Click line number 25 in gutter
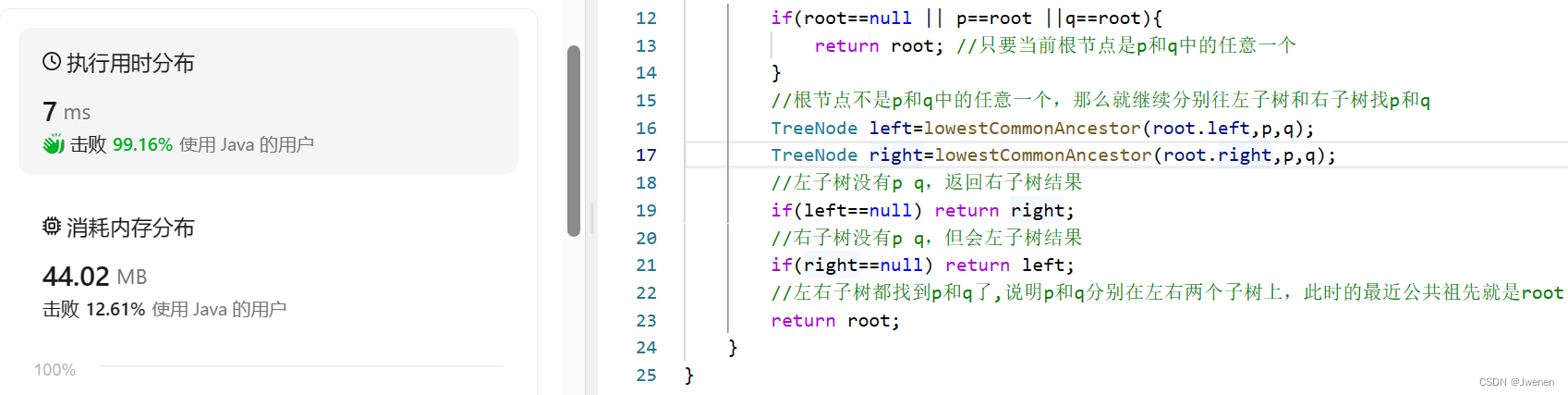The image size is (1568, 395). point(646,376)
